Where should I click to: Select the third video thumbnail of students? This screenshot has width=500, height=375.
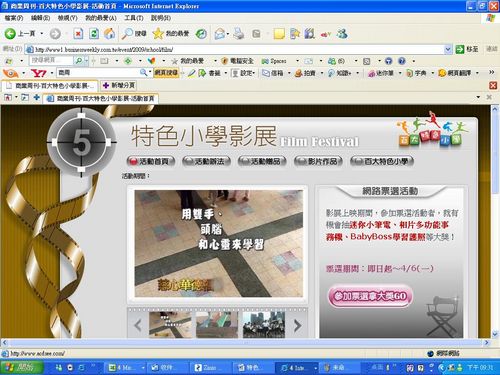pos(264,325)
